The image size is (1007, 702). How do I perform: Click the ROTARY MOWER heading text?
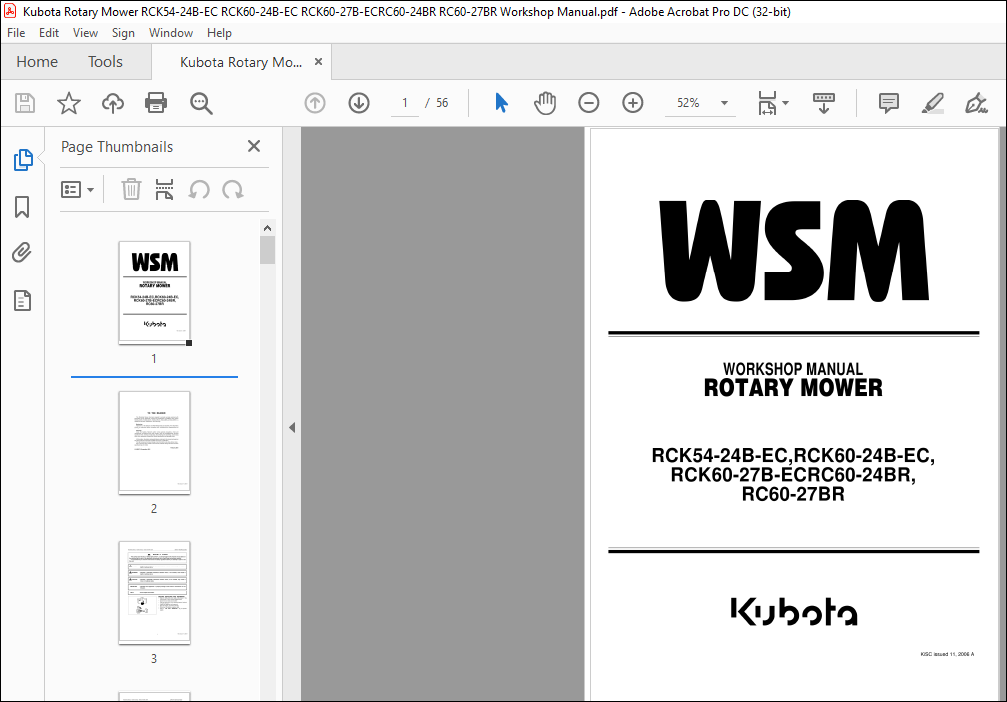pyautogui.click(x=793, y=388)
